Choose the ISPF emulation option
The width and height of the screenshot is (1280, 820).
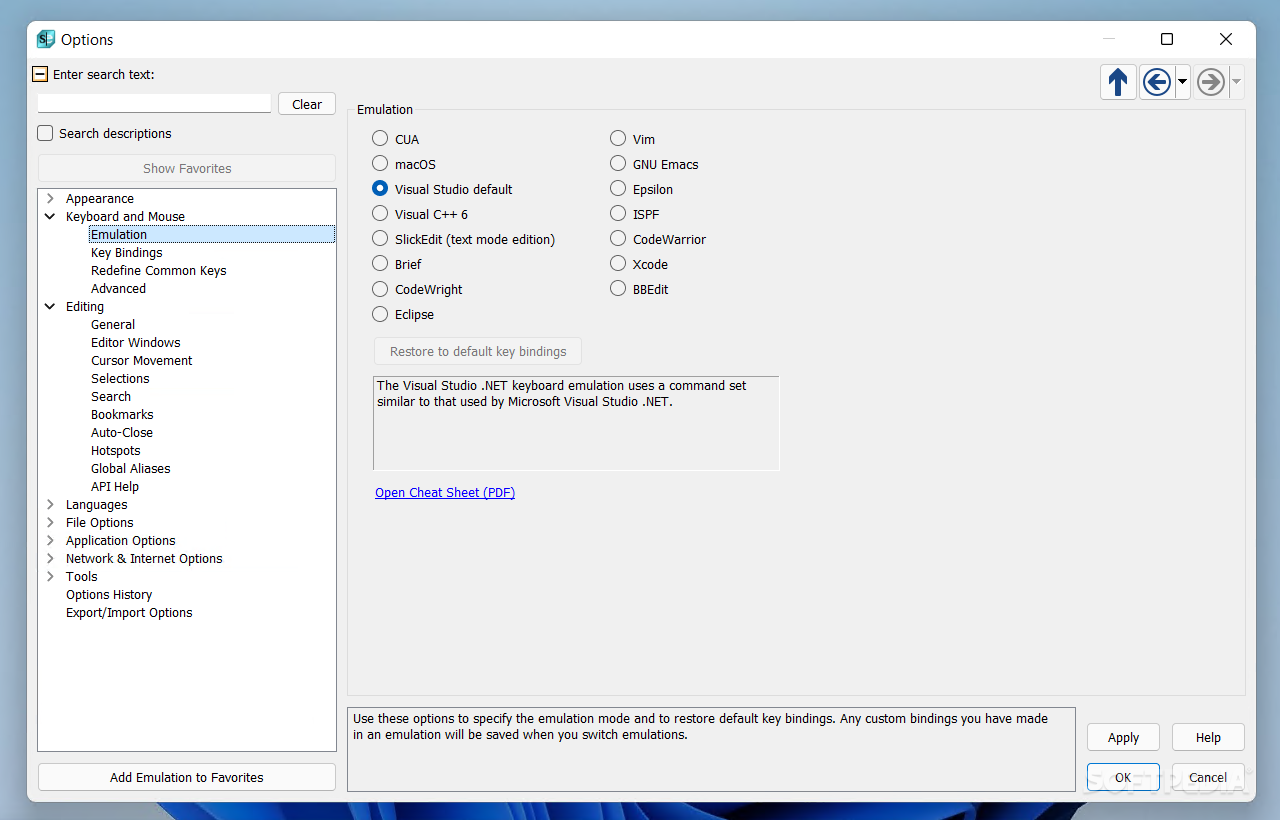pyautogui.click(x=618, y=214)
